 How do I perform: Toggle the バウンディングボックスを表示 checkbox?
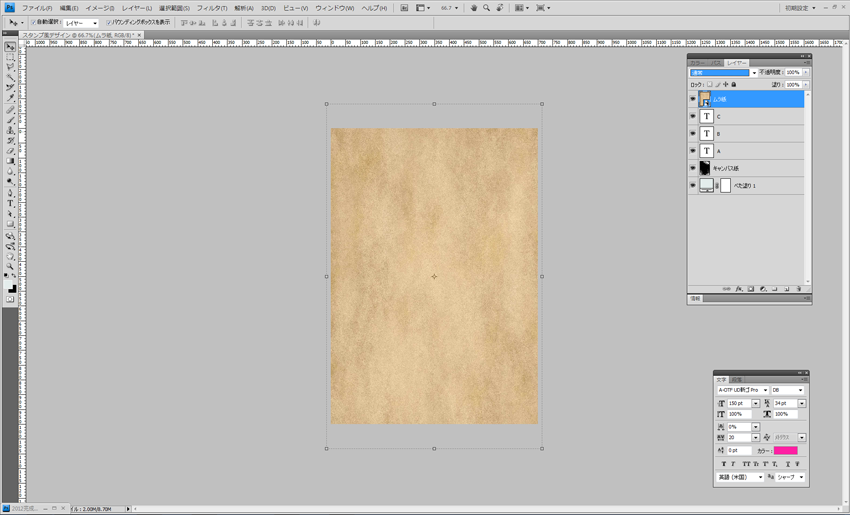coord(111,22)
